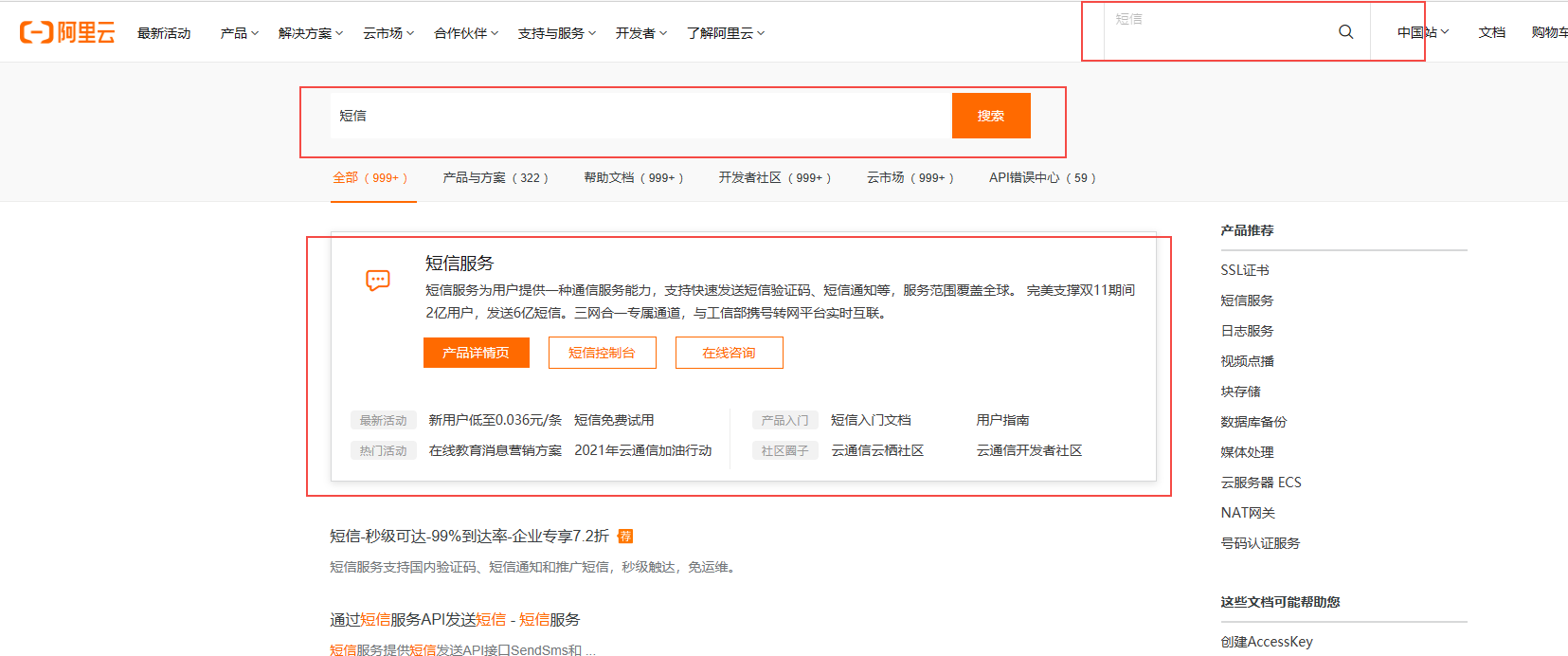Open result 通过短信服务API发送短信

pyautogui.click(x=455, y=620)
